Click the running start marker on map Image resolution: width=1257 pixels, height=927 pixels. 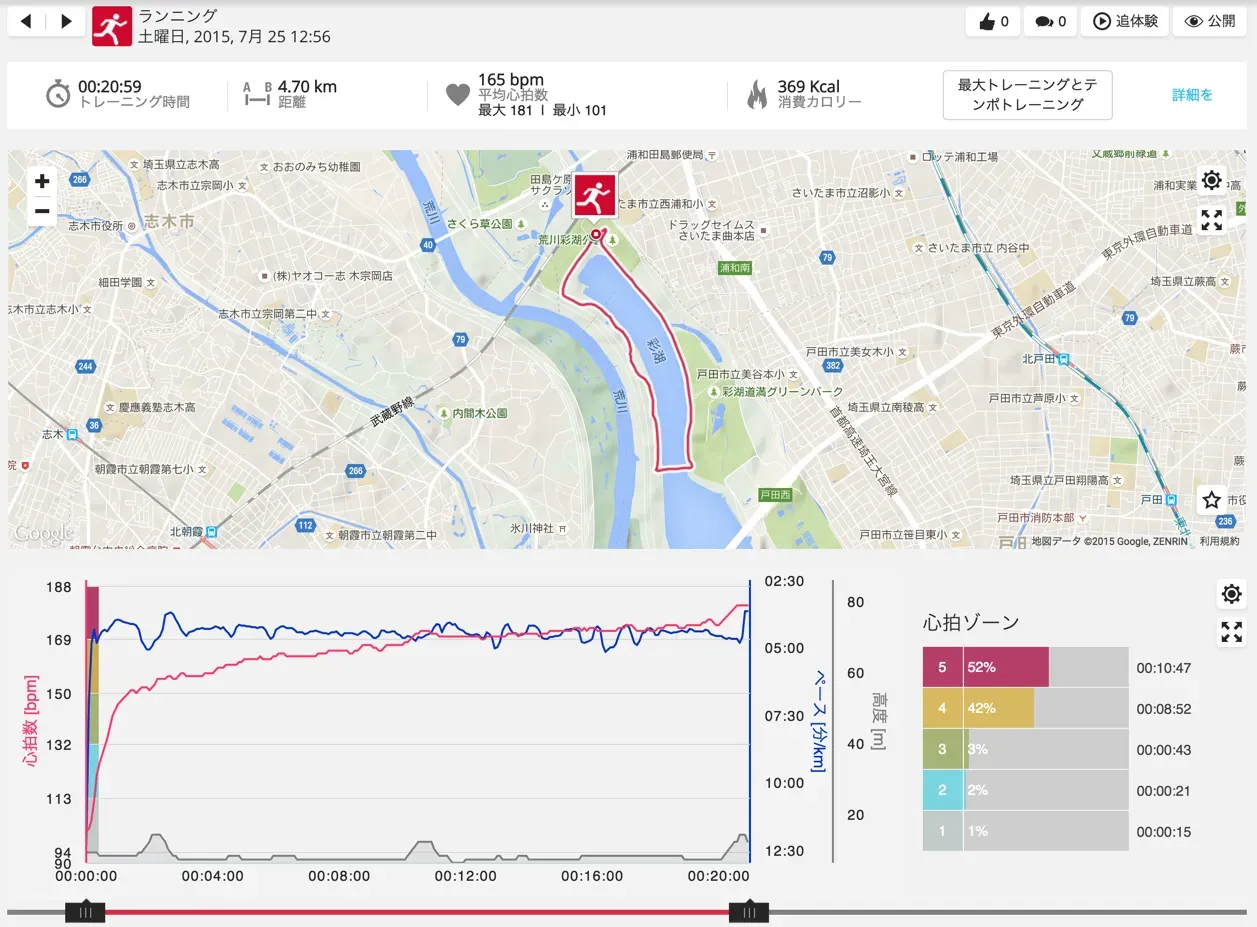tap(594, 195)
